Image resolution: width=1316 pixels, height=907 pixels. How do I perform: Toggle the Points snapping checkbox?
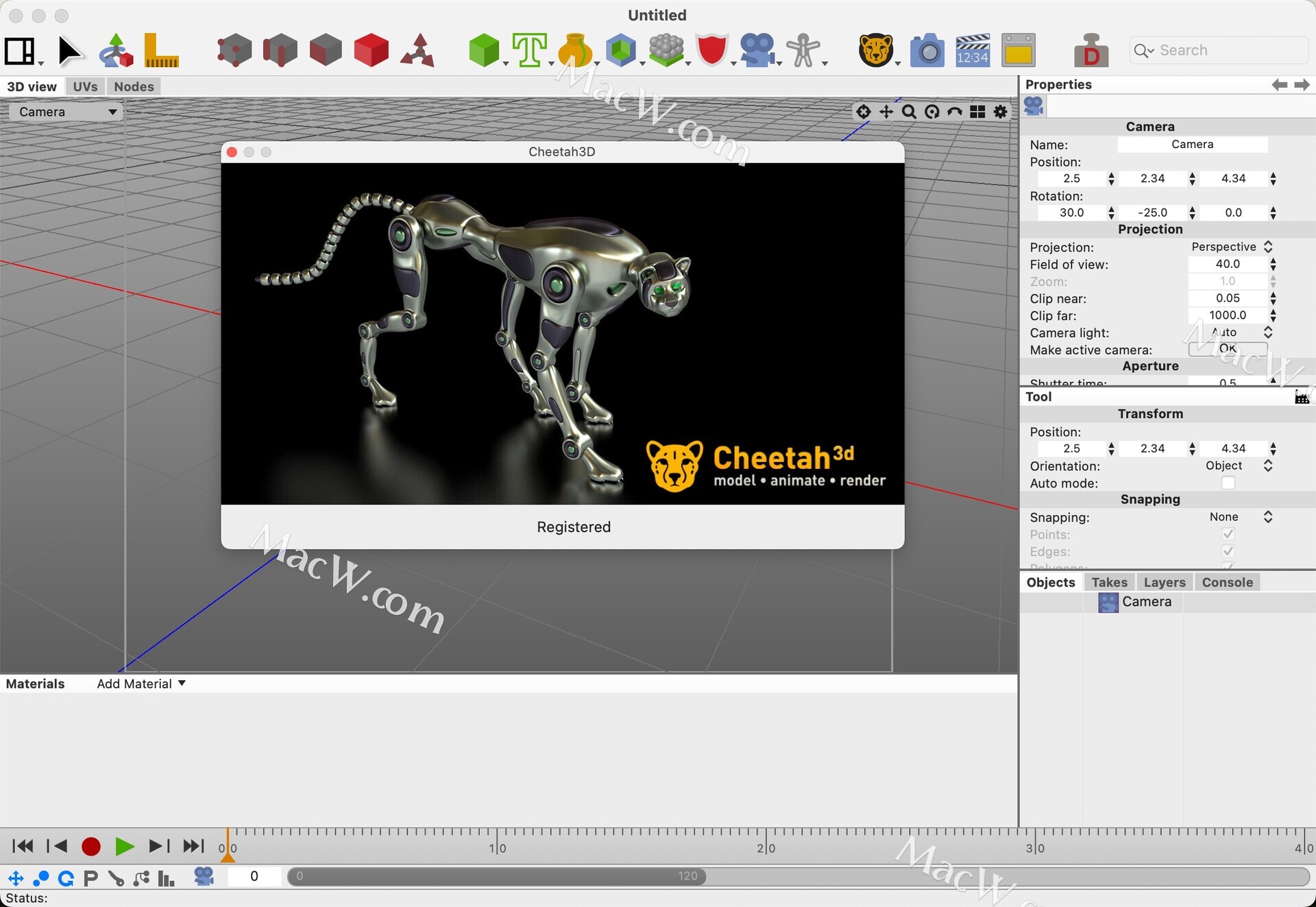point(1228,534)
